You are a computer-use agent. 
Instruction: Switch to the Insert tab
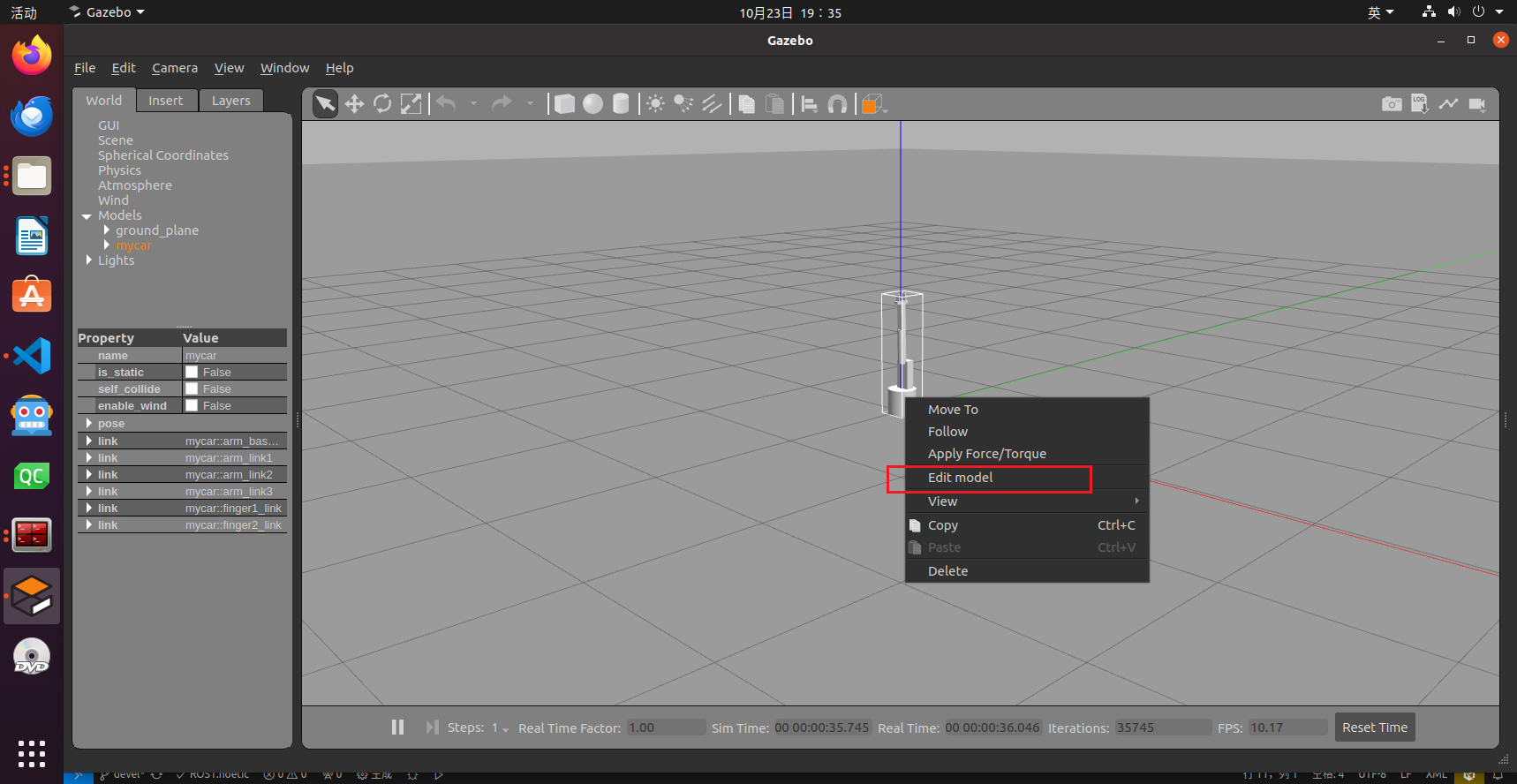click(166, 101)
